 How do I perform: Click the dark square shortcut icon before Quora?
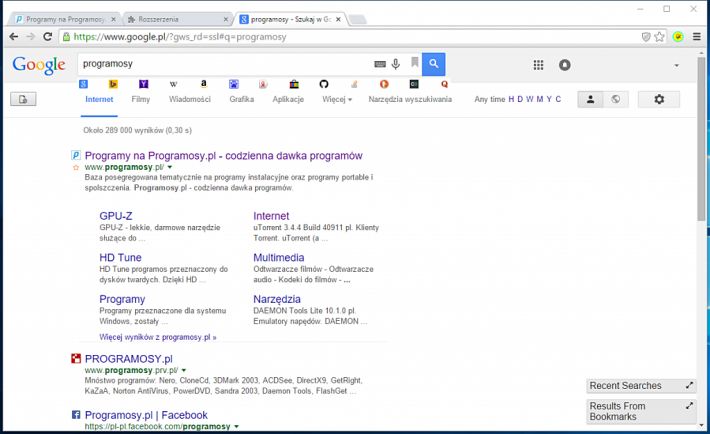pos(414,84)
